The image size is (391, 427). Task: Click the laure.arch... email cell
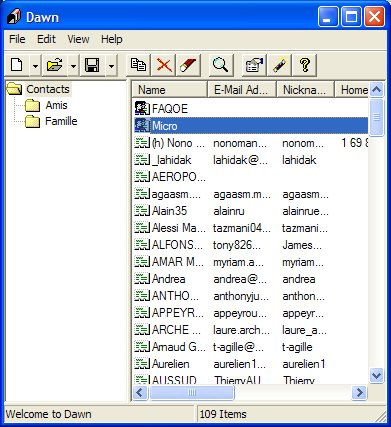click(242, 330)
